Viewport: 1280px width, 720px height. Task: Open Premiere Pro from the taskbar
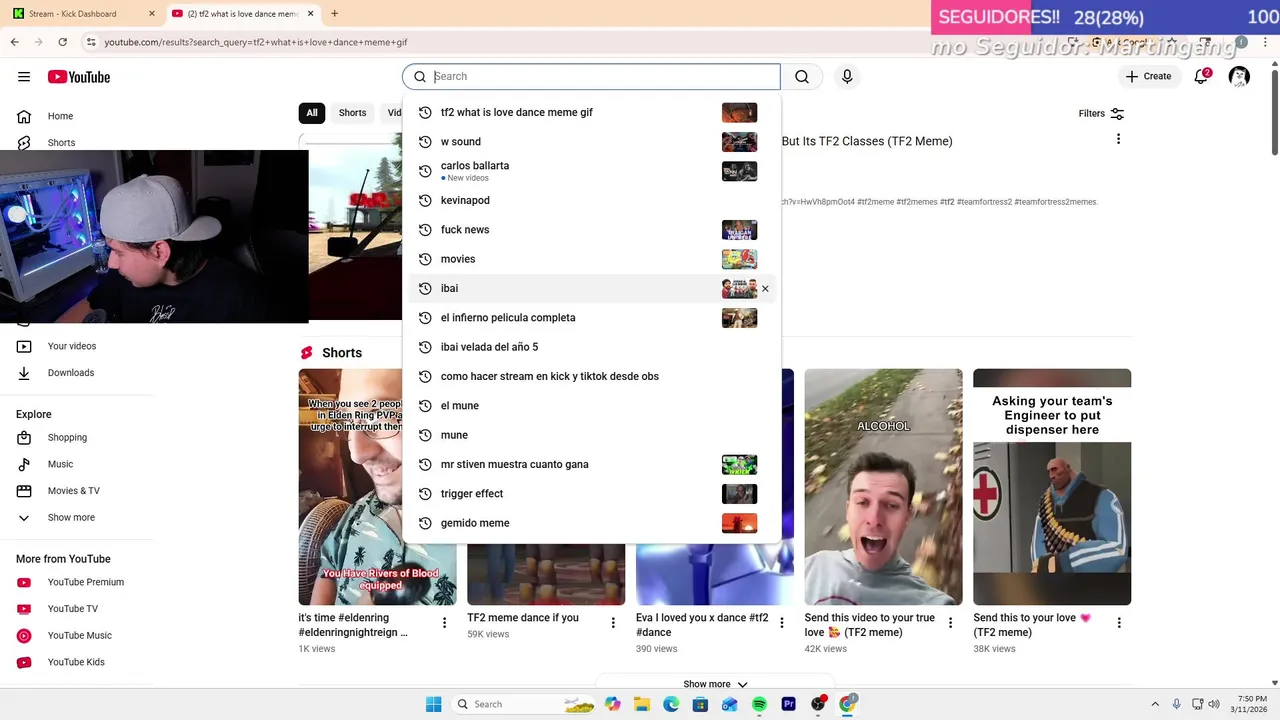(x=789, y=704)
